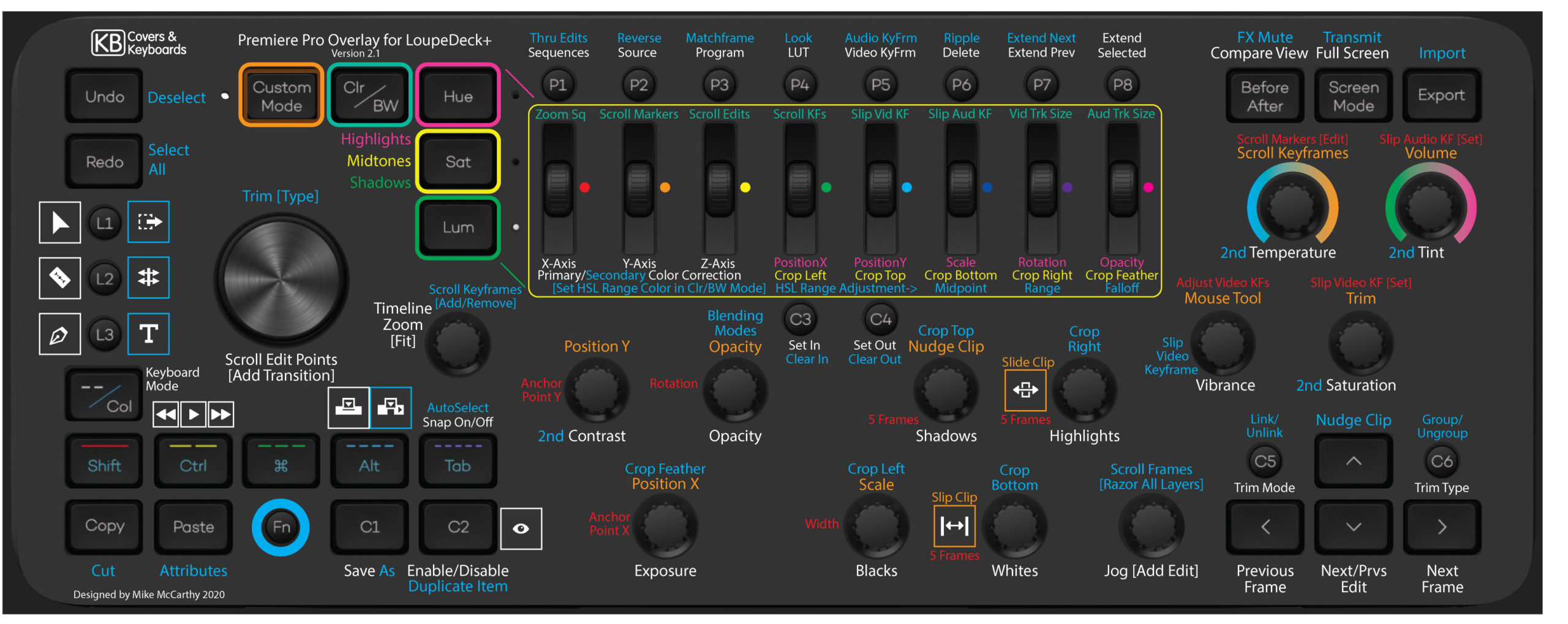Click the C4 Set Out button
Screen dimensions: 1568x624
(x=880, y=319)
